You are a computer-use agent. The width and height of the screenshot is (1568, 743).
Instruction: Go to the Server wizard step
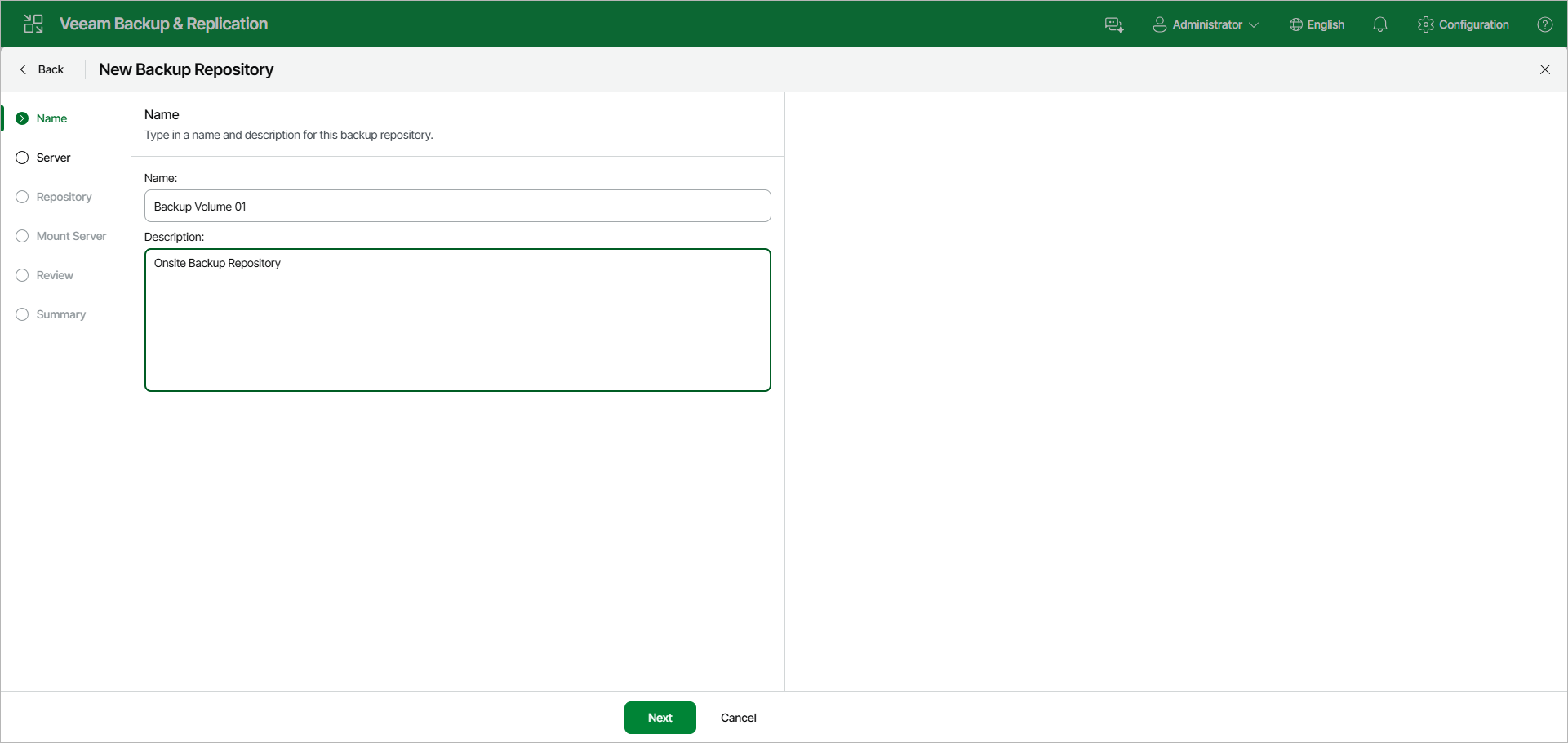point(54,158)
